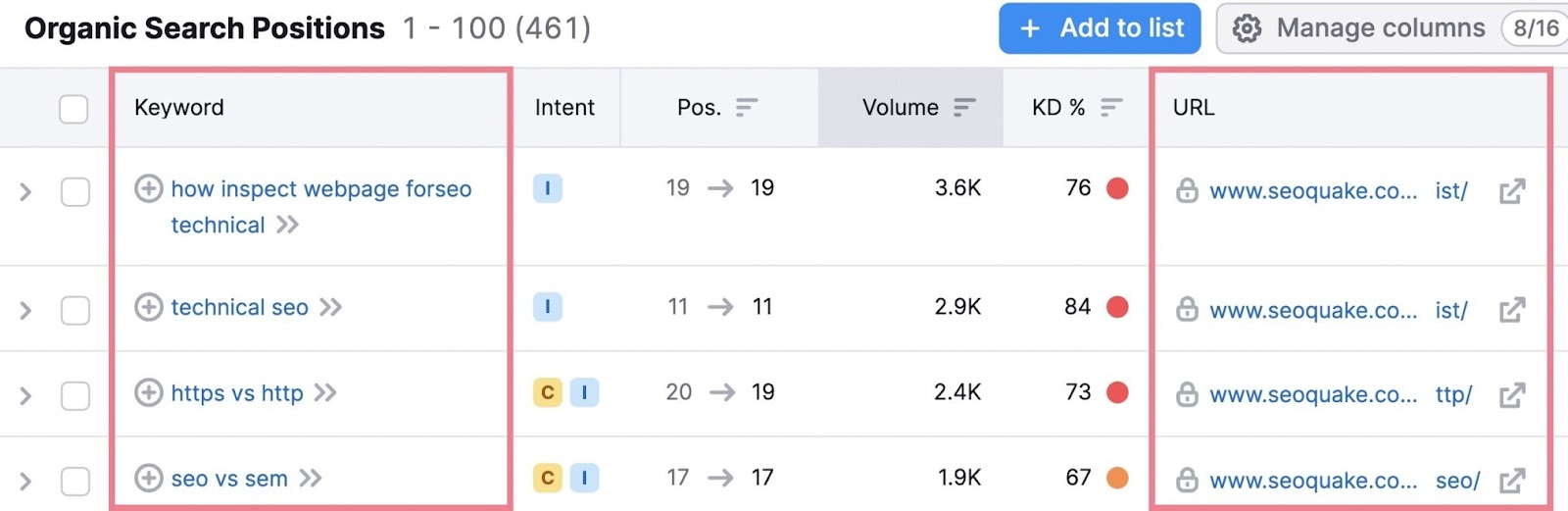
Task: Click double-arrow icon after 'technical seo'
Action: pyautogui.click(x=331, y=308)
